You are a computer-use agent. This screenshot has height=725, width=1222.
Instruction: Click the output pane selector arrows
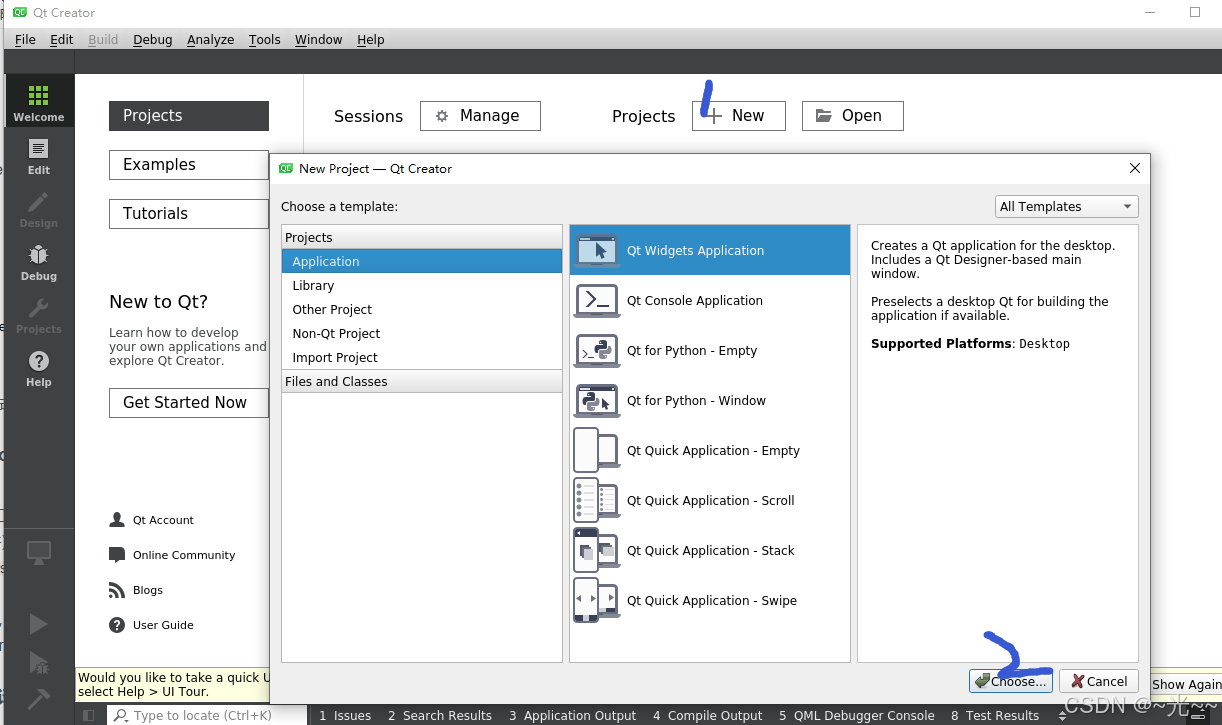[x=1062, y=715]
